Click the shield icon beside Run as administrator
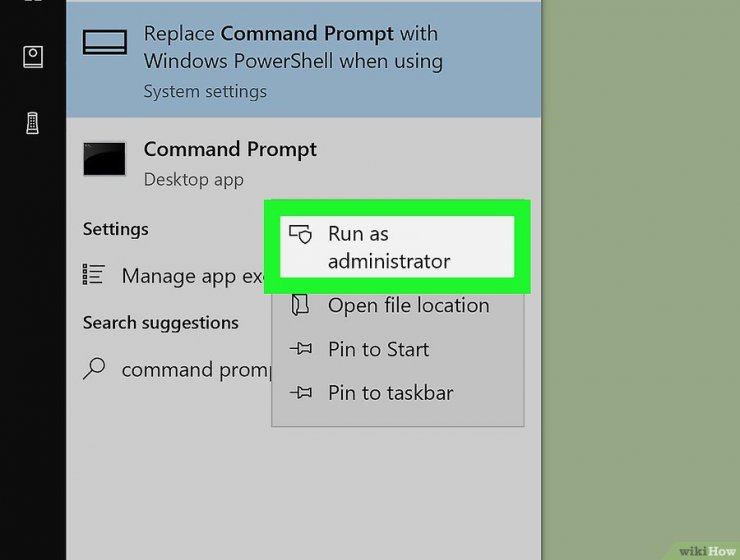Viewport: 740px width, 560px height. 301,234
